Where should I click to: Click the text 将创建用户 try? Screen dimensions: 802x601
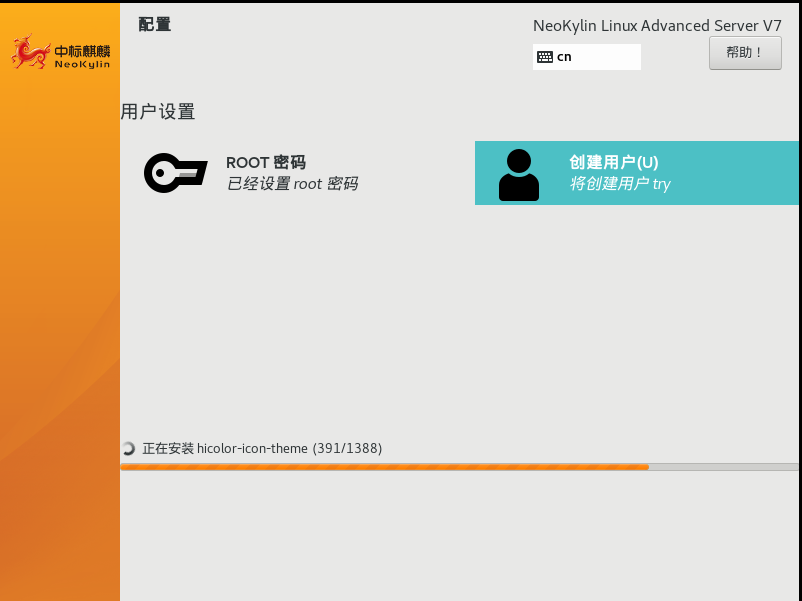[620, 184]
